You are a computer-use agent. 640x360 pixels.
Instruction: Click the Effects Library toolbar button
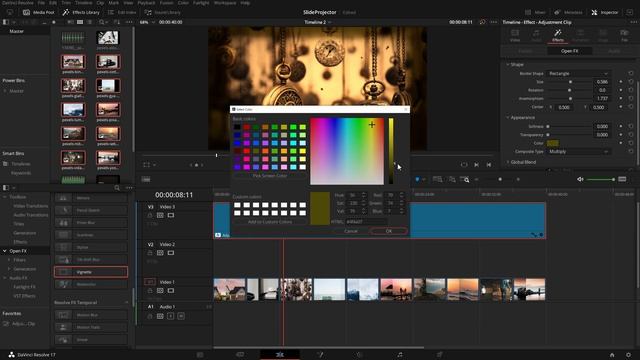(x=81, y=12)
